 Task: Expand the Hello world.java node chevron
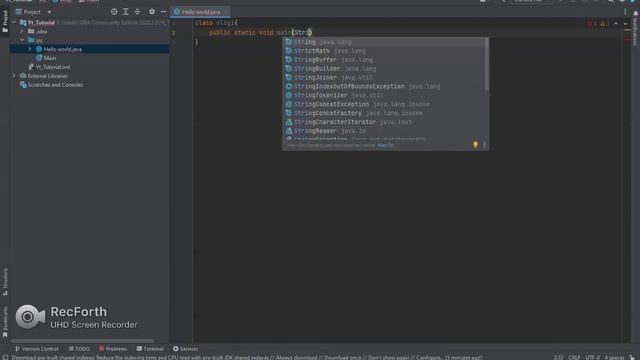(x=30, y=49)
